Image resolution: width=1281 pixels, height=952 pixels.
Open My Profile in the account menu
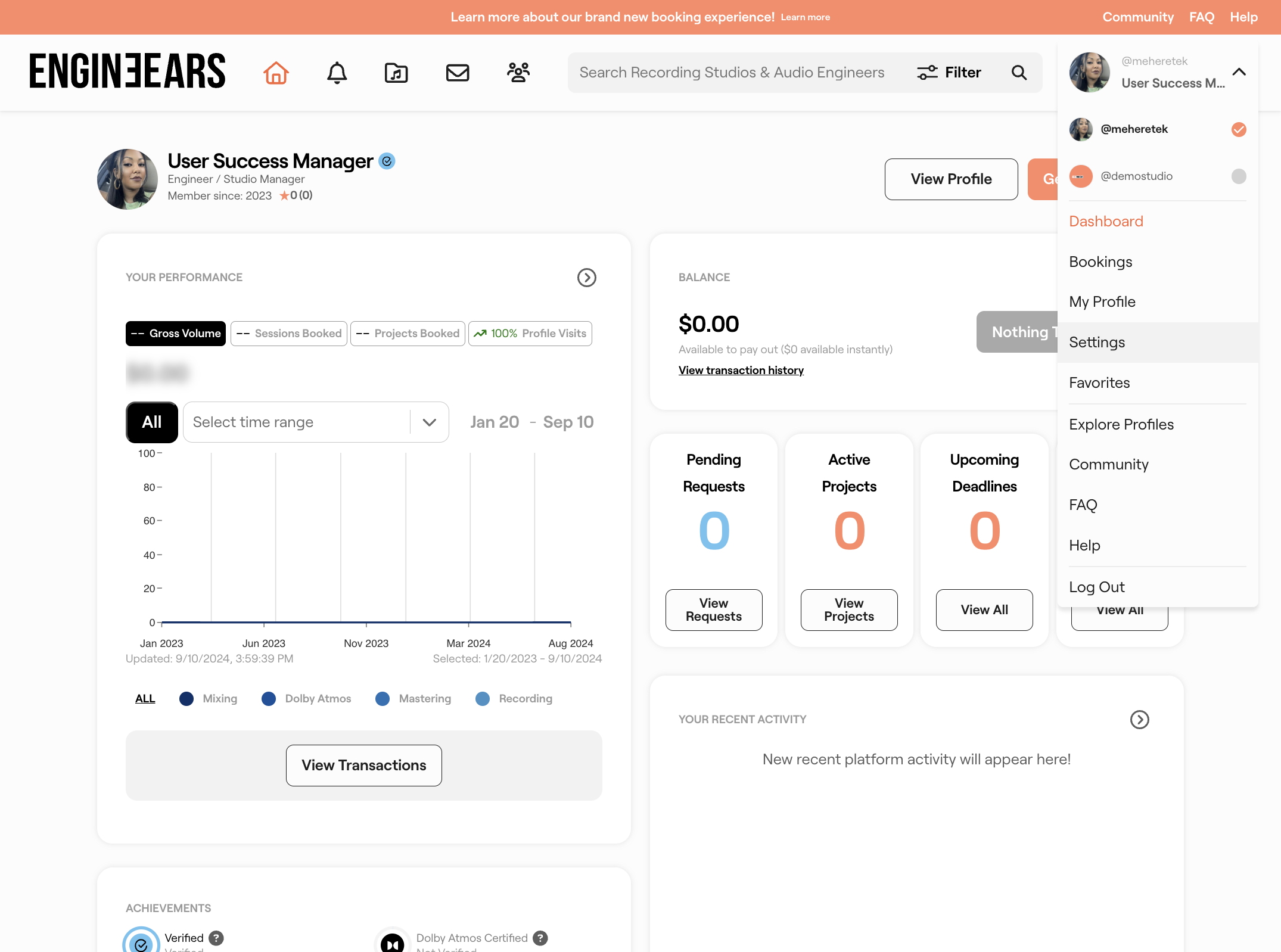coord(1158,302)
